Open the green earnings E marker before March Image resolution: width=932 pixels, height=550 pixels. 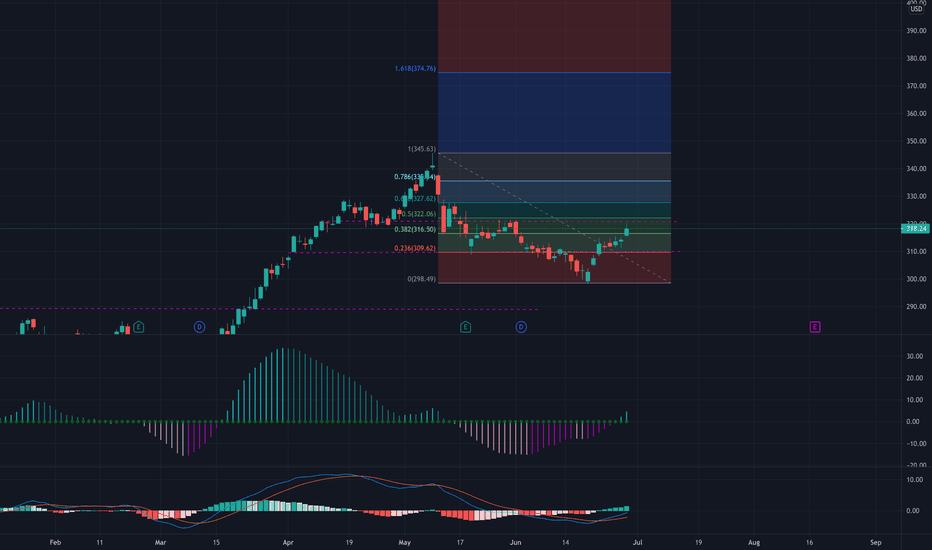point(138,327)
